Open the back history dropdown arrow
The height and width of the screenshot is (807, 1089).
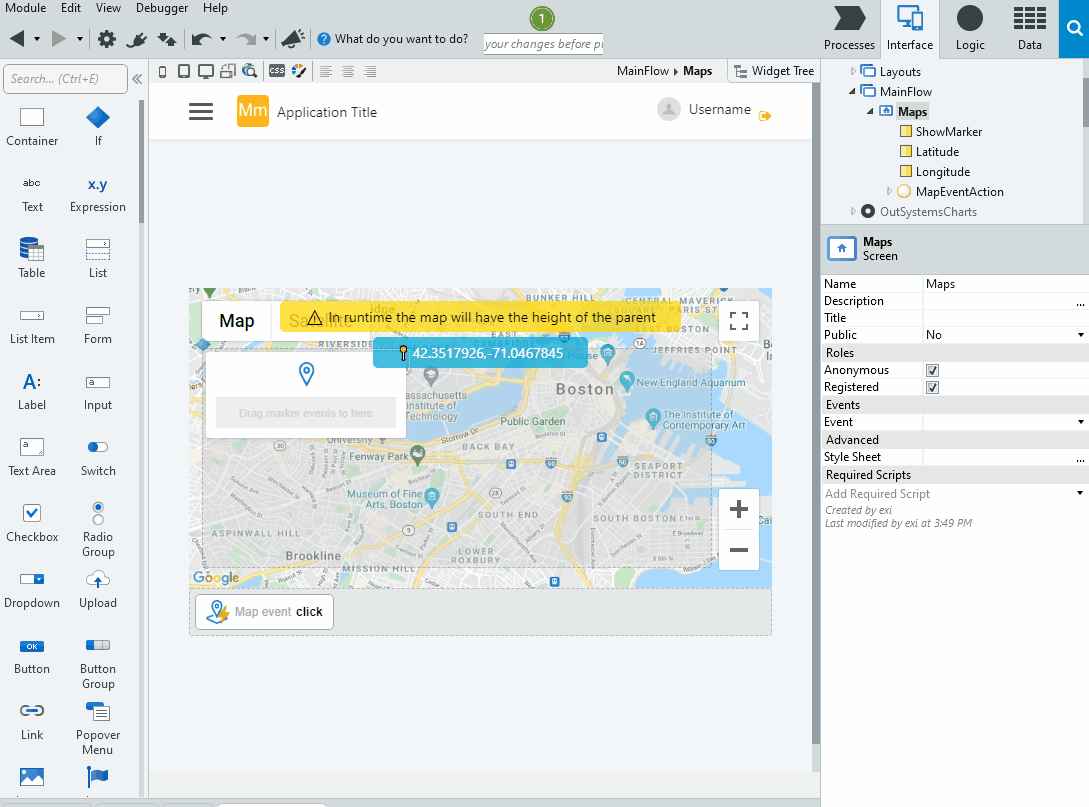37,40
